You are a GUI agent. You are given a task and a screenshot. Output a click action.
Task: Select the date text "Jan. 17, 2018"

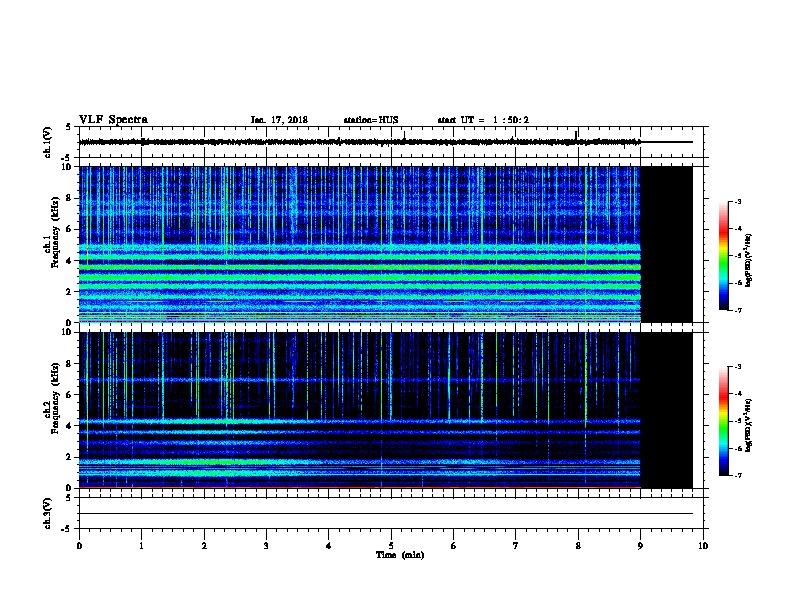(279, 120)
